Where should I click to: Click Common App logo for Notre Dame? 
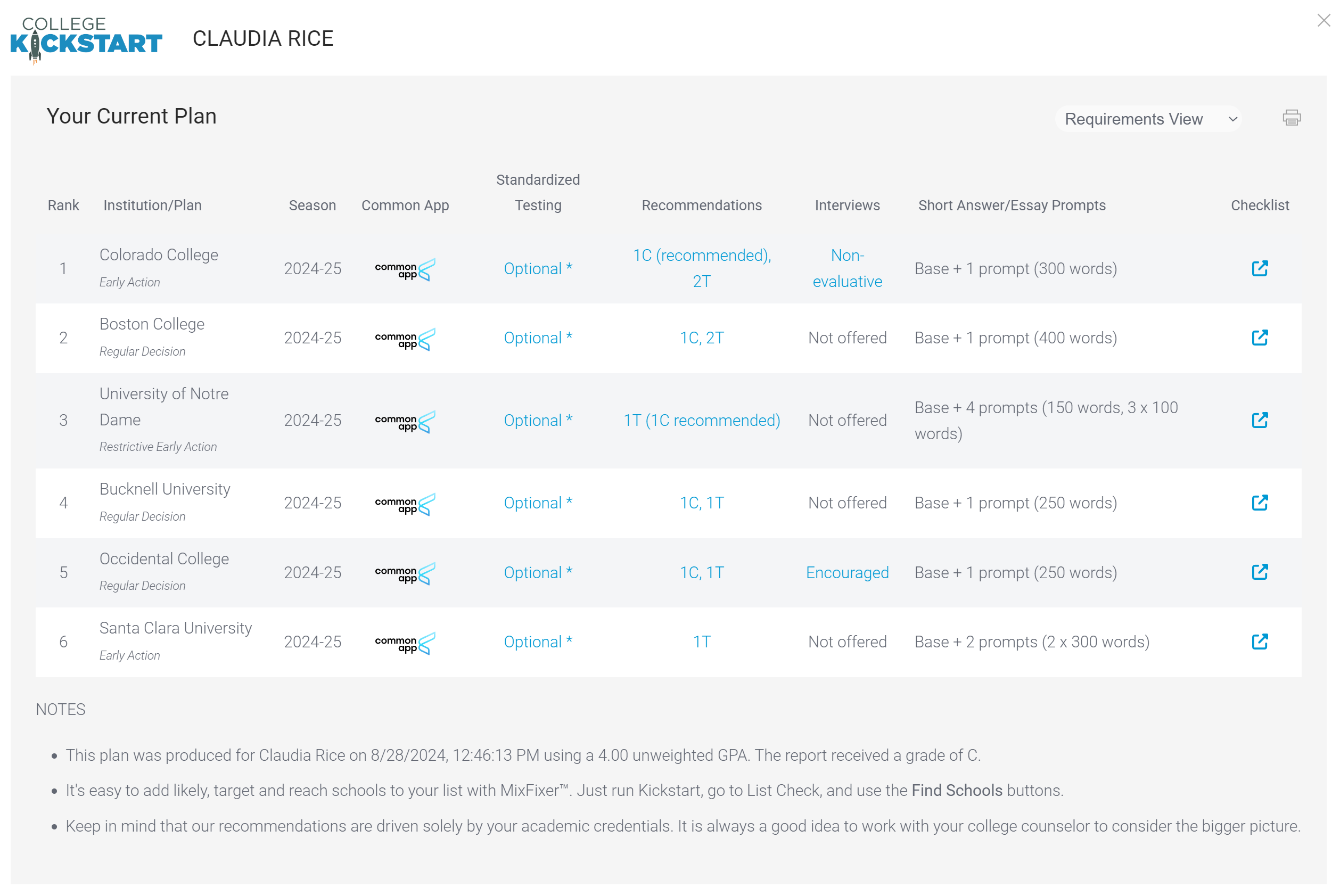click(405, 422)
